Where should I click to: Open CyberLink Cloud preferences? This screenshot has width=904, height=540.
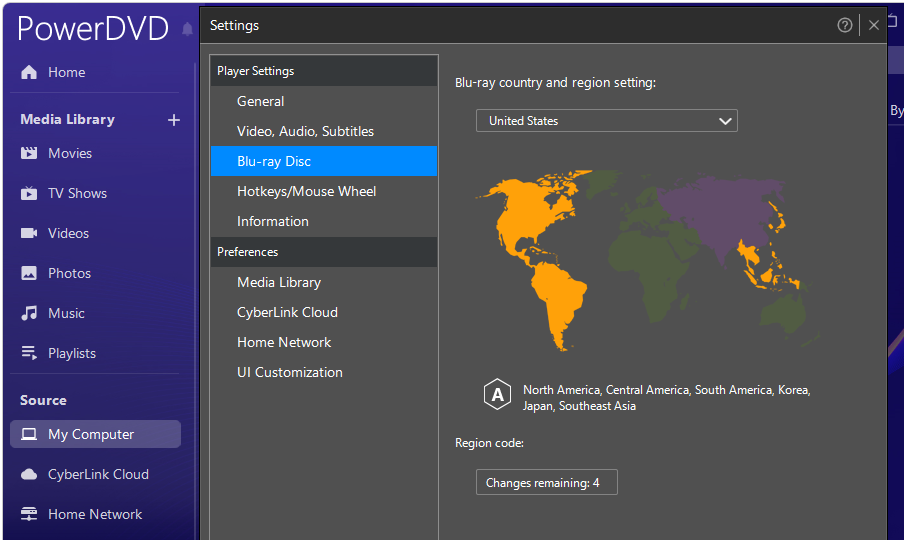coord(323,312)
